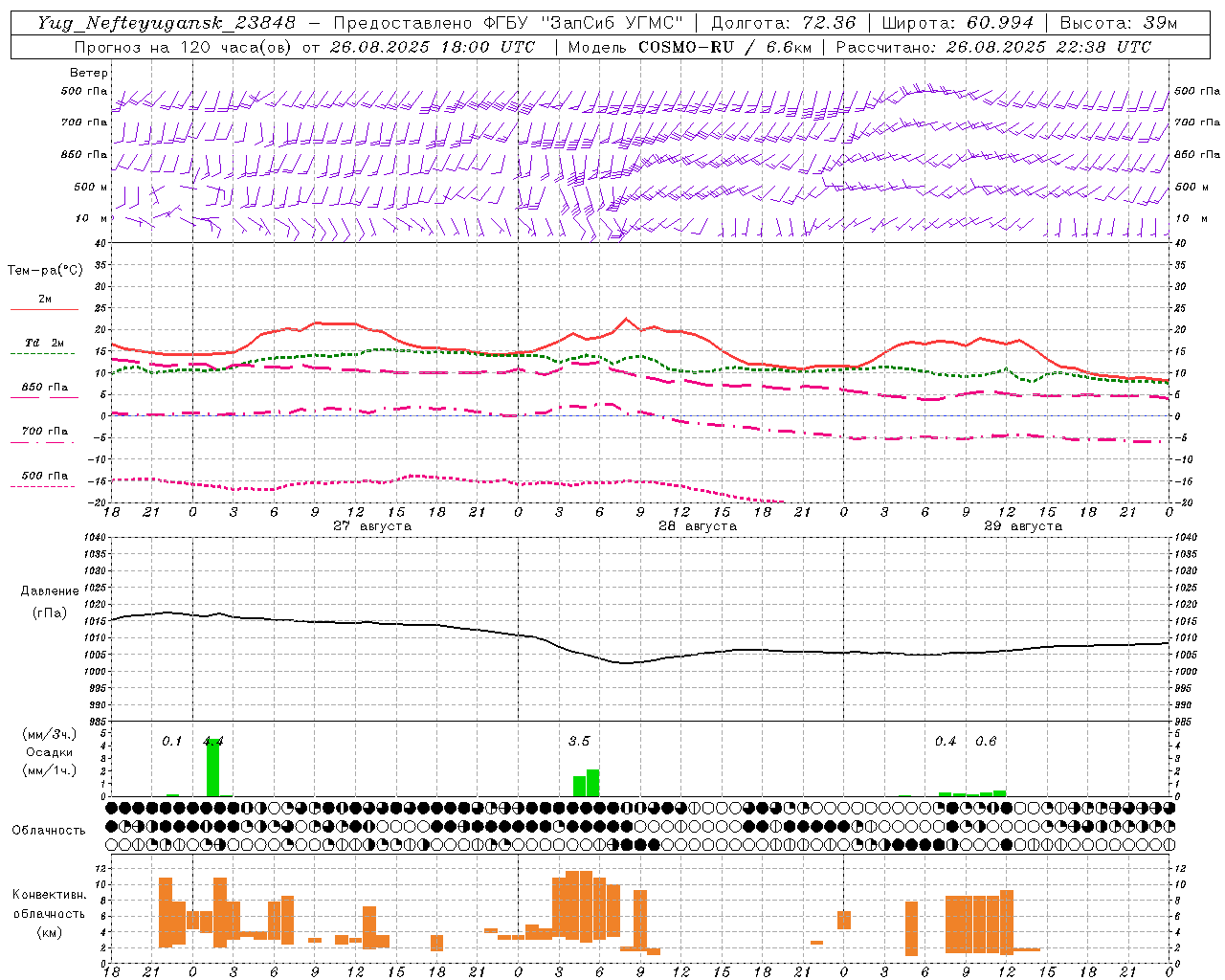Click the tallest green precipitation bar
Screen dimensions: 1225x980
212,768
